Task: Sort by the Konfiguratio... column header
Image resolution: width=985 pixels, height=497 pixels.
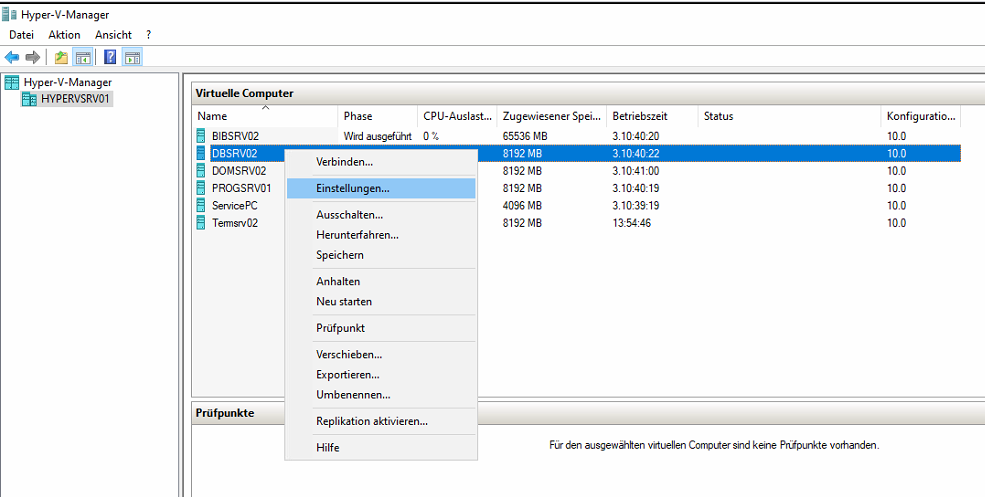Action: coord(922,116)
